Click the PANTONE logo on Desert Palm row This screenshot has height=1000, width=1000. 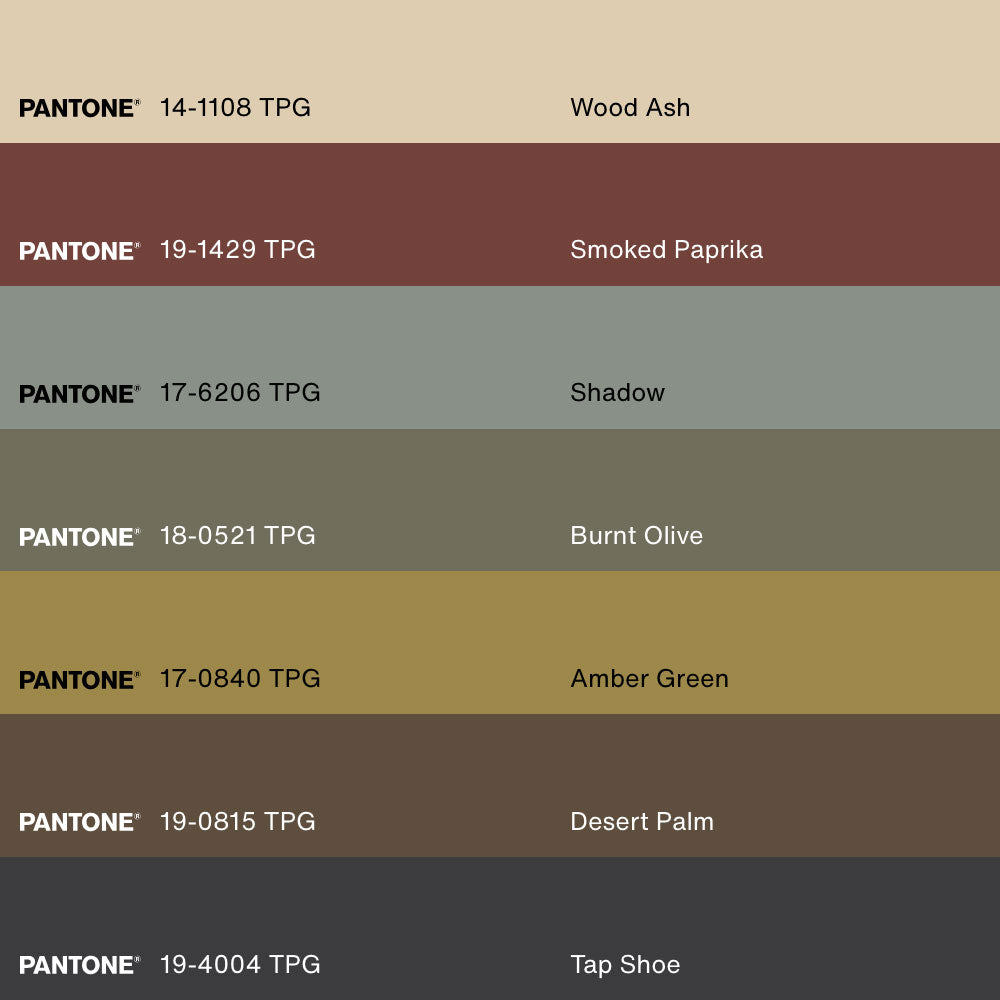(79, 822)
